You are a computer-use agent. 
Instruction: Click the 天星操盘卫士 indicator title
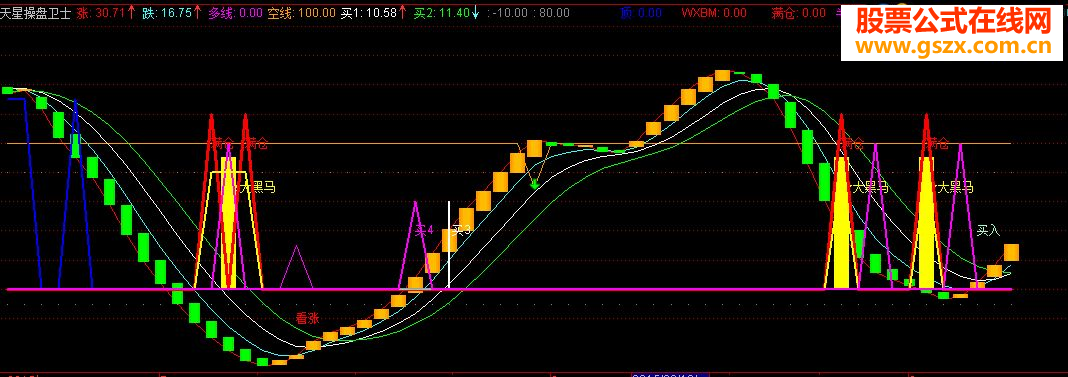click(35, 12)
